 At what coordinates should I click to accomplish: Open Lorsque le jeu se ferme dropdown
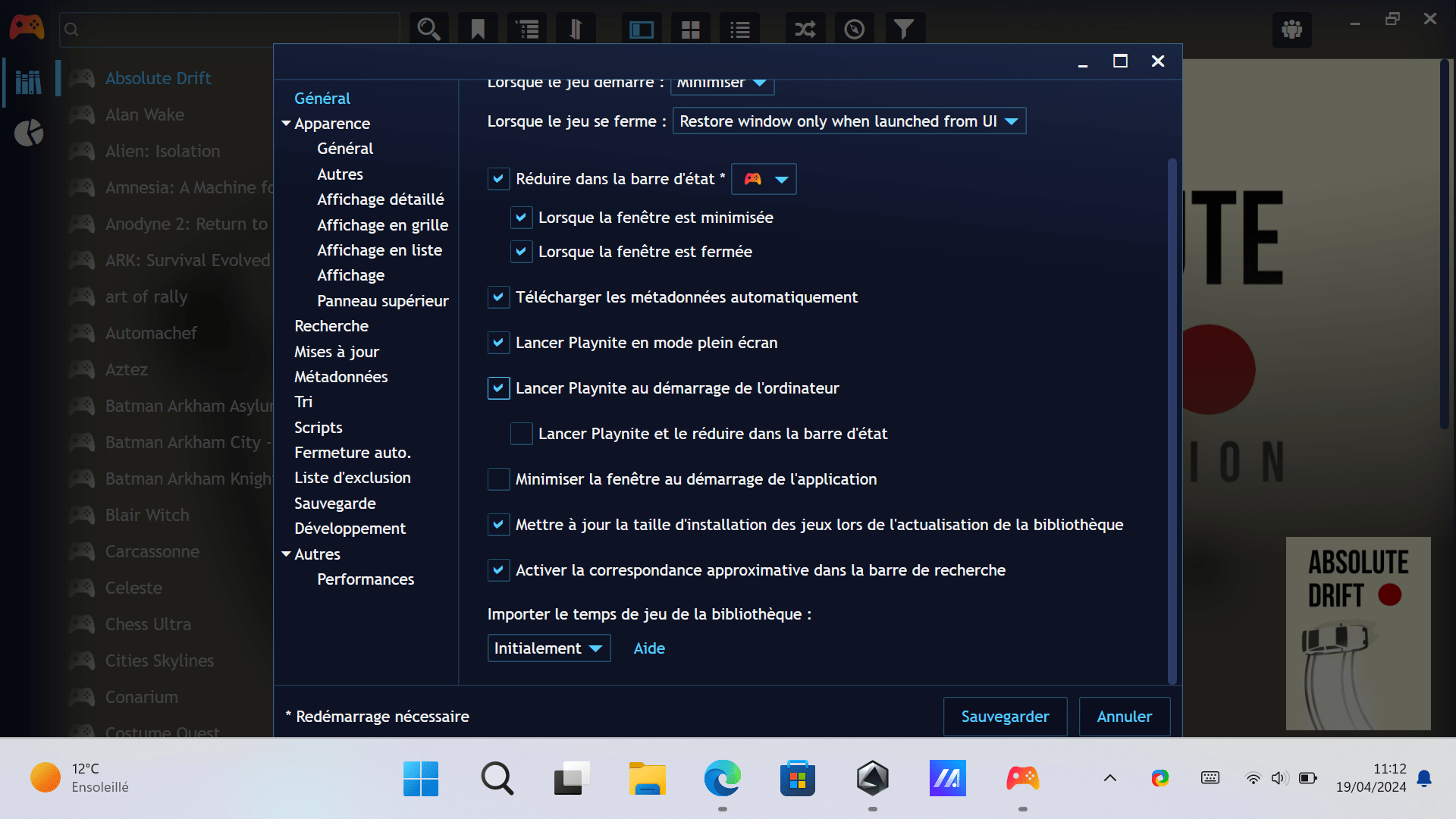point(849,121)
